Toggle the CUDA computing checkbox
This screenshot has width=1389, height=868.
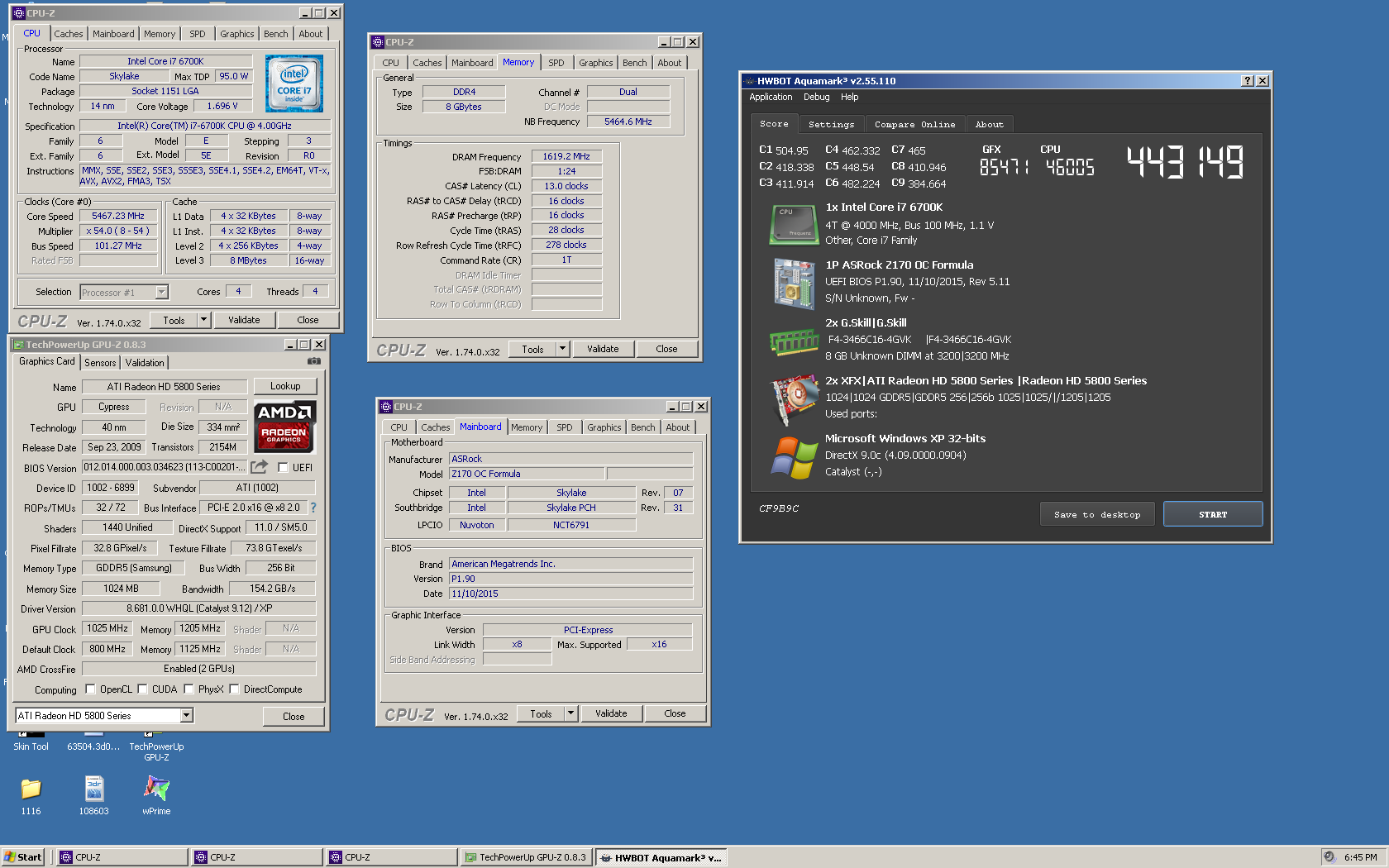coord(142,689)
